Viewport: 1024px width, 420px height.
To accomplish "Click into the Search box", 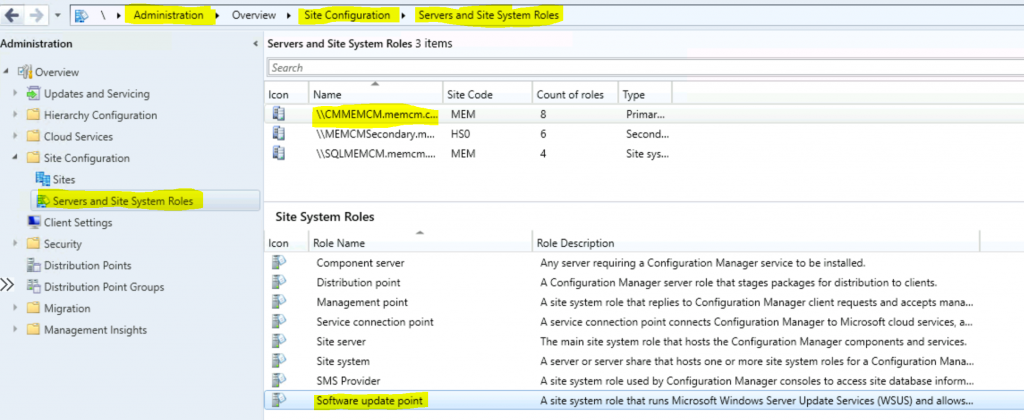I will [x=645, y=67].
